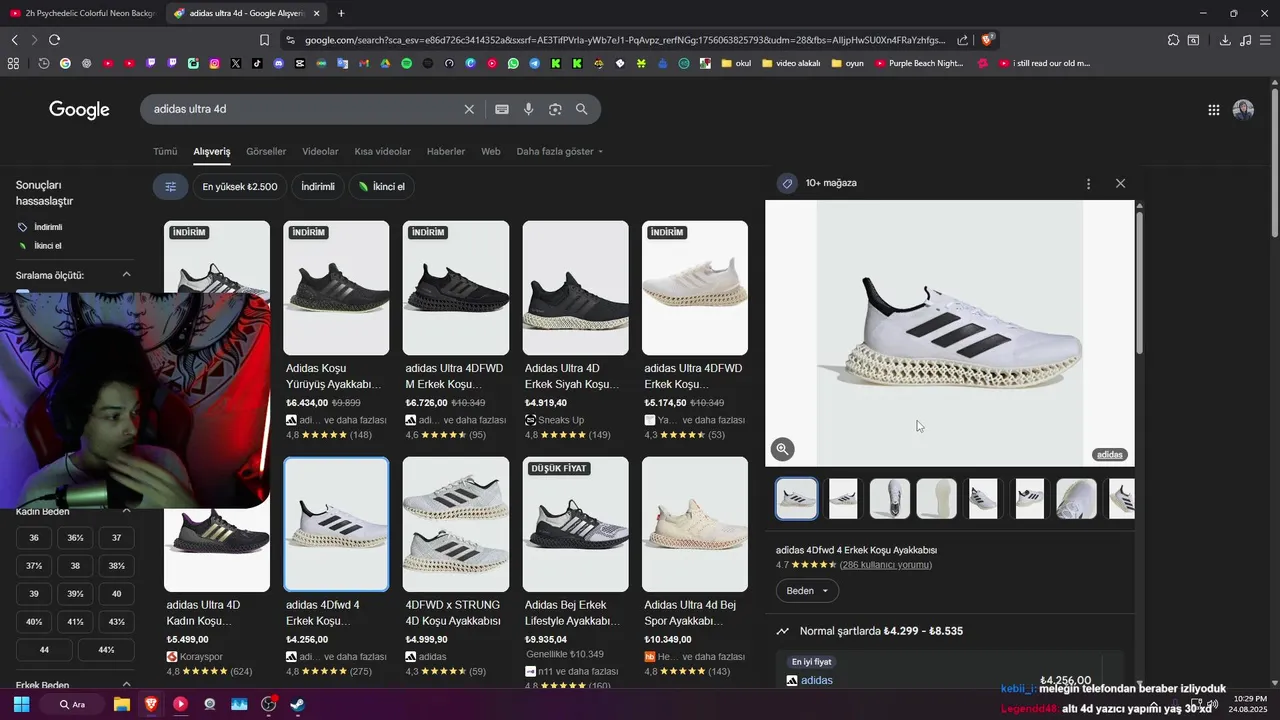
Task: Open the ChatGPT bookmark icon
Action: pos(86,63)
